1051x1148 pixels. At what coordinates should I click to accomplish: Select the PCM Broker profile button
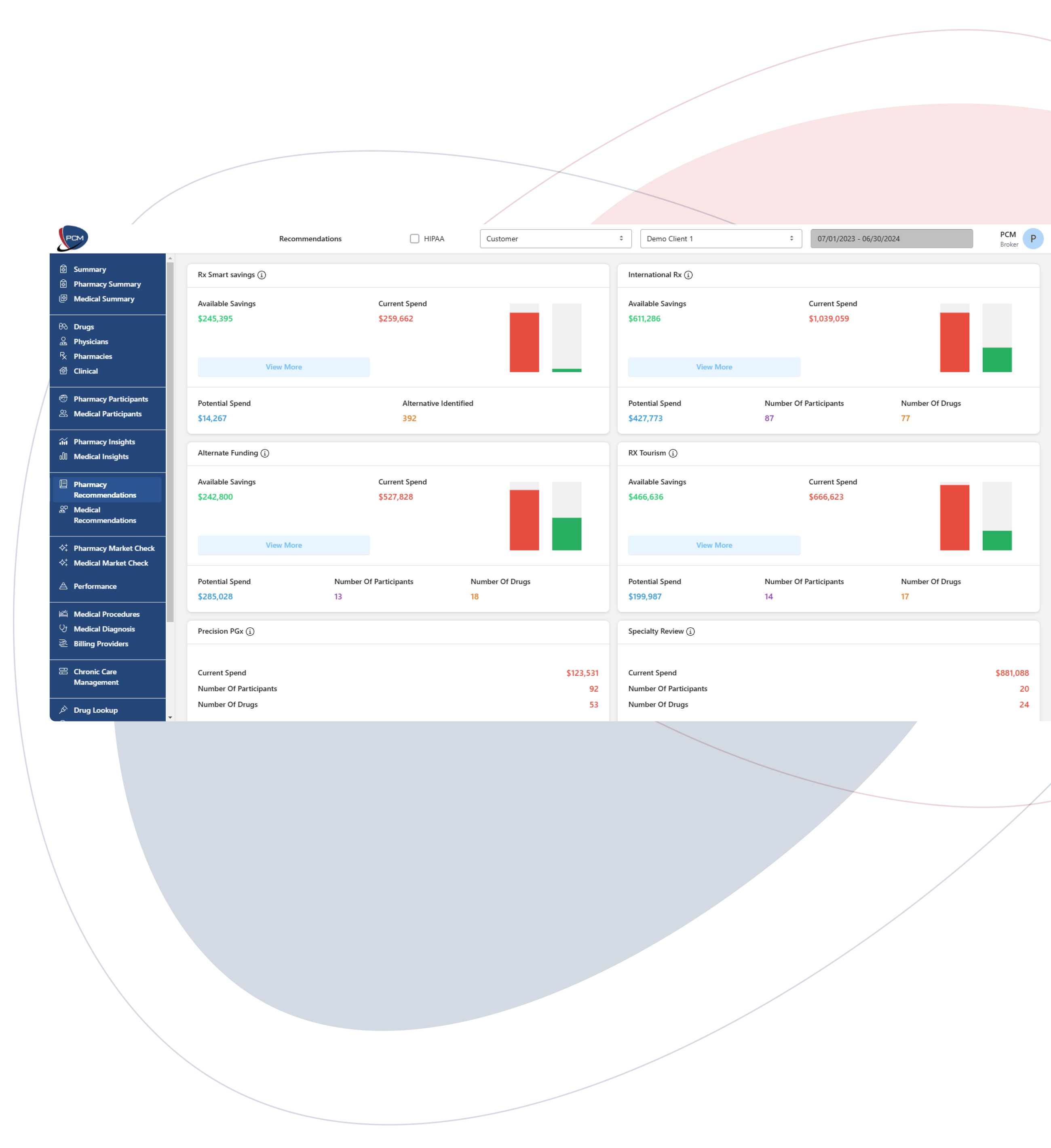(1035, 238)
